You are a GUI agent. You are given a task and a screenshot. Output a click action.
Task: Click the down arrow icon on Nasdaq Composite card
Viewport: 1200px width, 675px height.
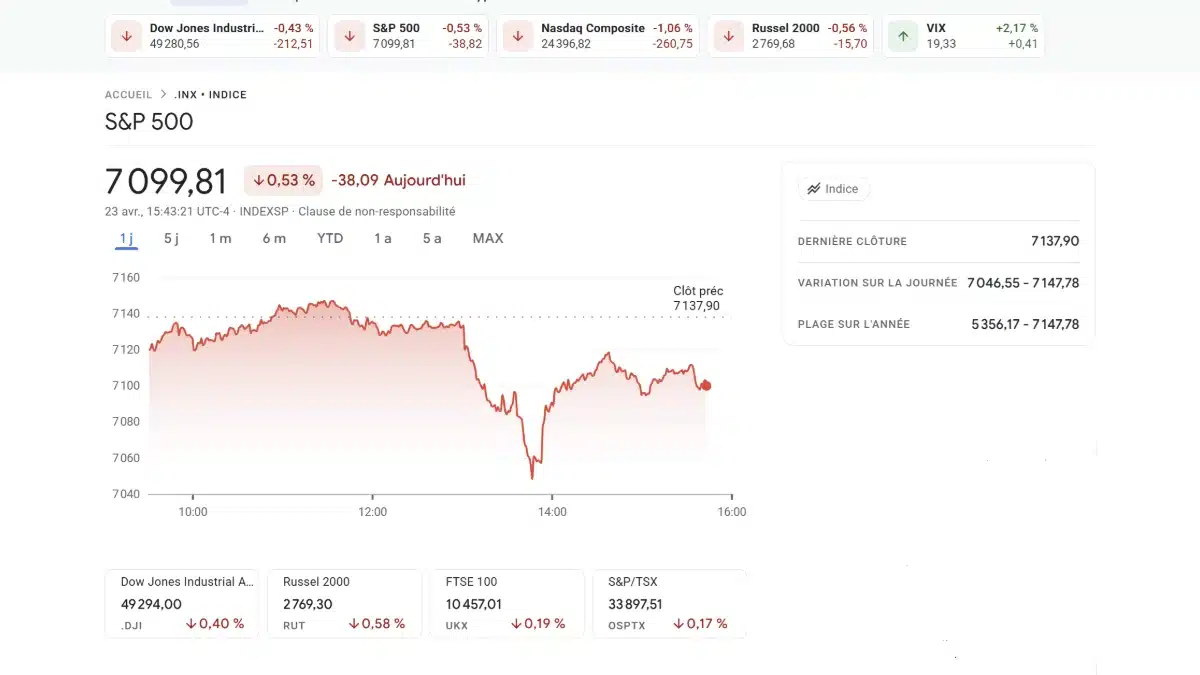(x=518, y=36)
